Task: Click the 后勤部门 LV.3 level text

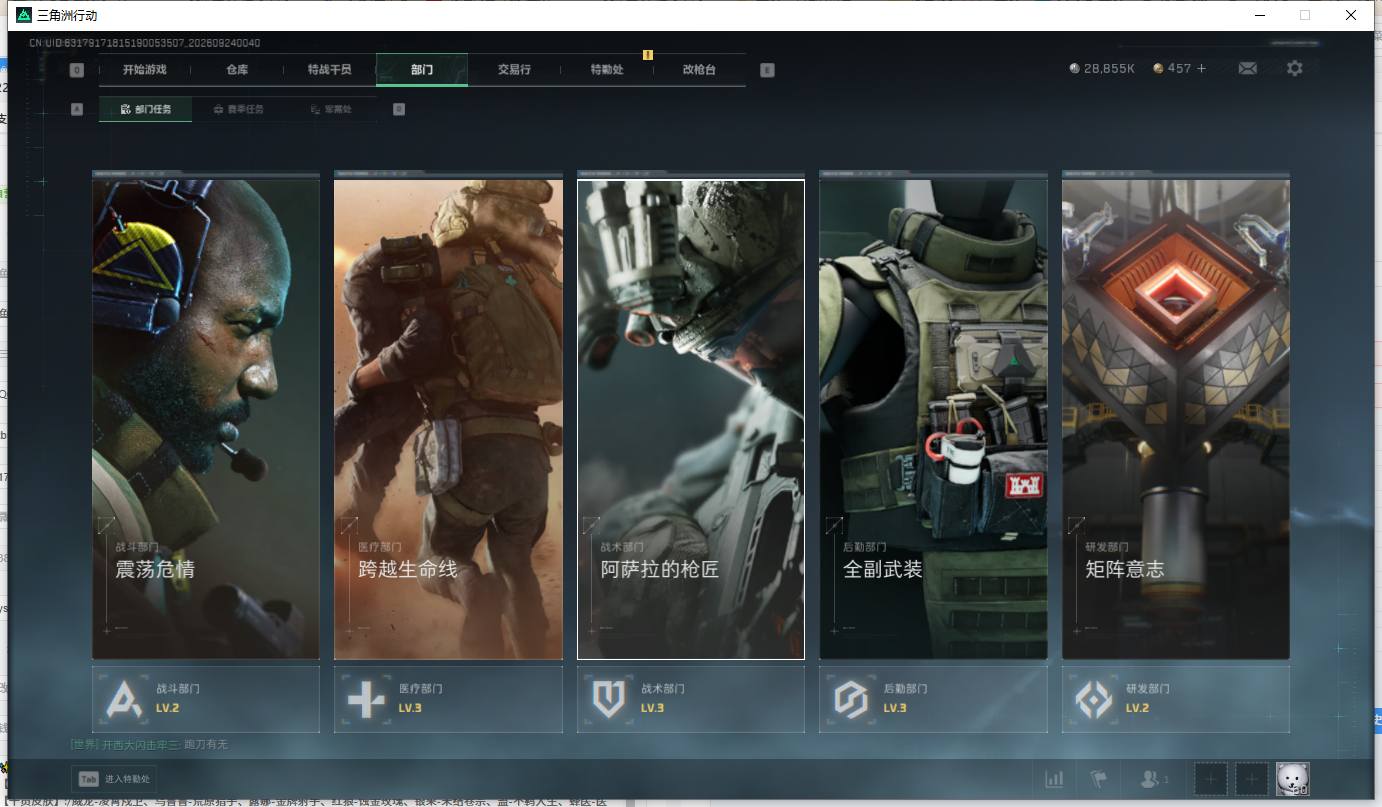Action: (x=895, y=708)
